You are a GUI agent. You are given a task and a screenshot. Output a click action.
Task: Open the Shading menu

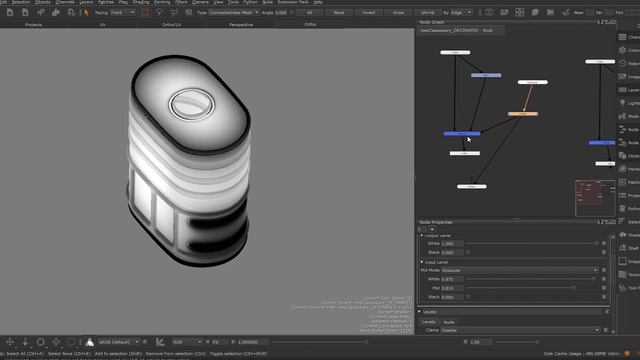click(x=141, y=2)
